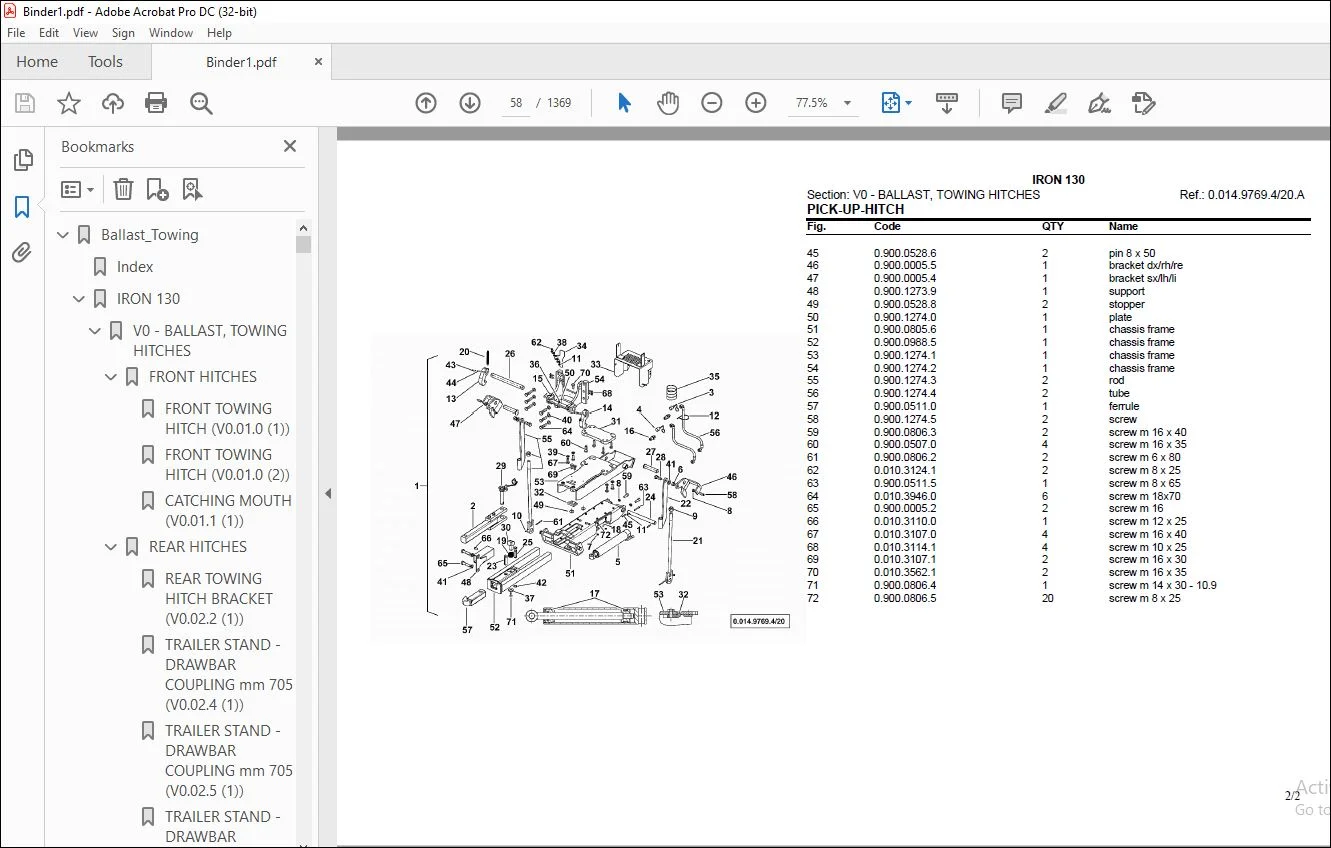
Task: Open the File menu
Action: point(16,33)
